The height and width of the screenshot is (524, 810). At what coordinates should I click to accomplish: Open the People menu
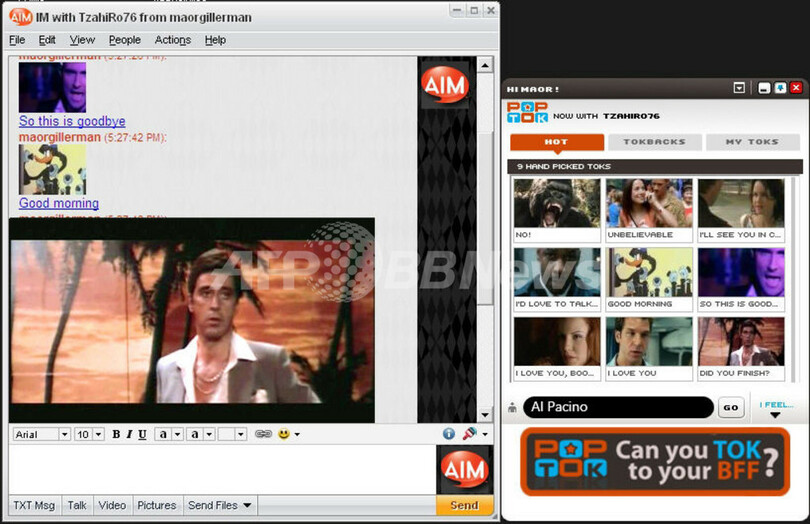click(x=125, y=40)
